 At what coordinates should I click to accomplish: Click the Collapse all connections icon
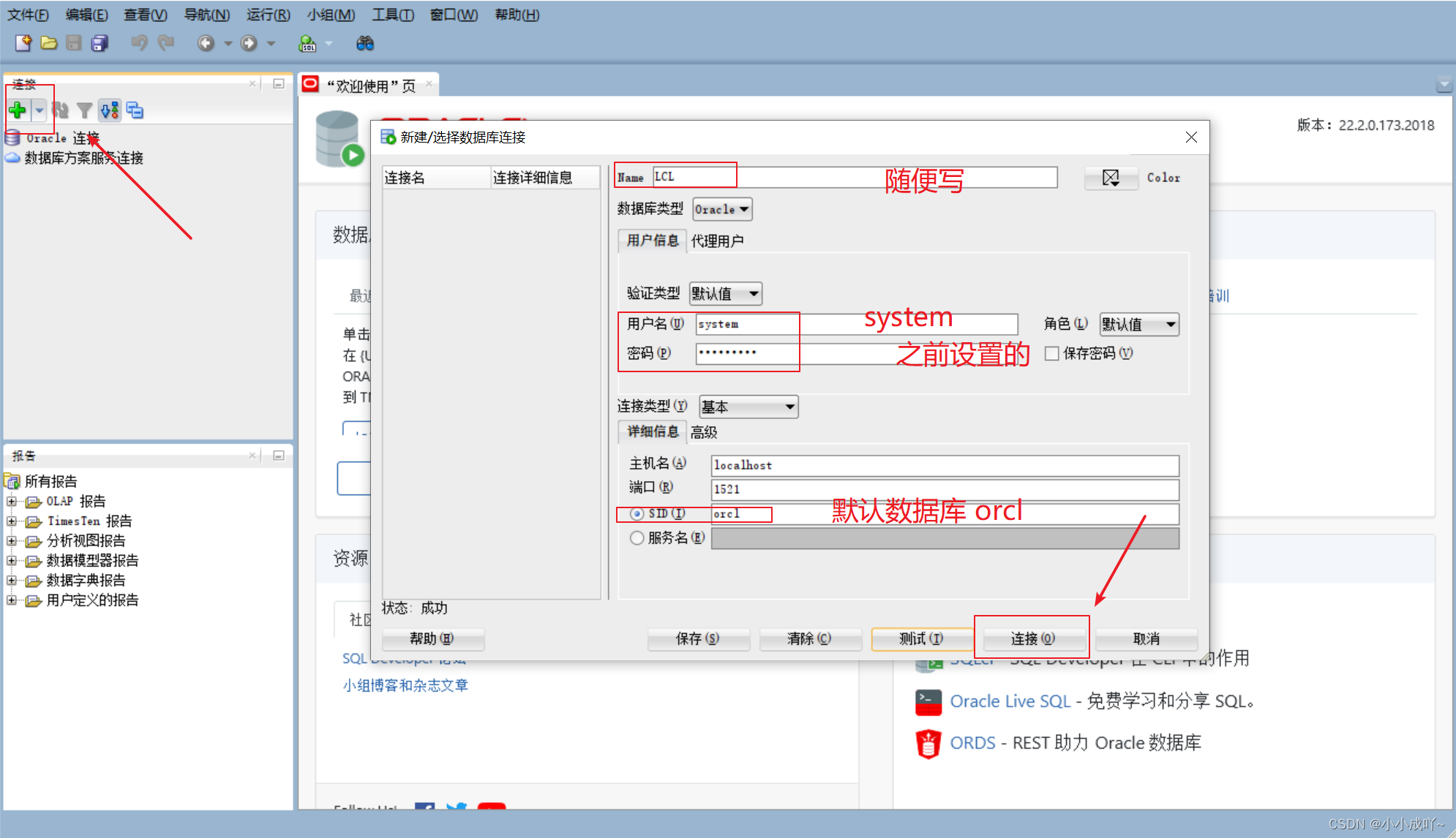[x=135, y=110]
